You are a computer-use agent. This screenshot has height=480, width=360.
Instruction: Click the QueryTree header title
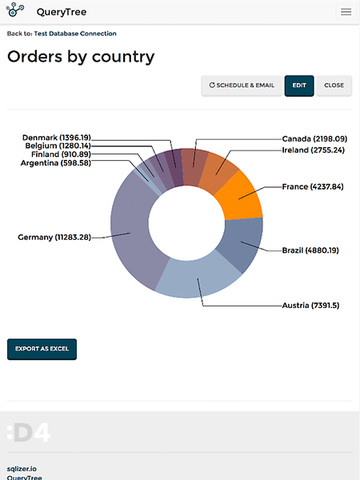pos(62,12)
